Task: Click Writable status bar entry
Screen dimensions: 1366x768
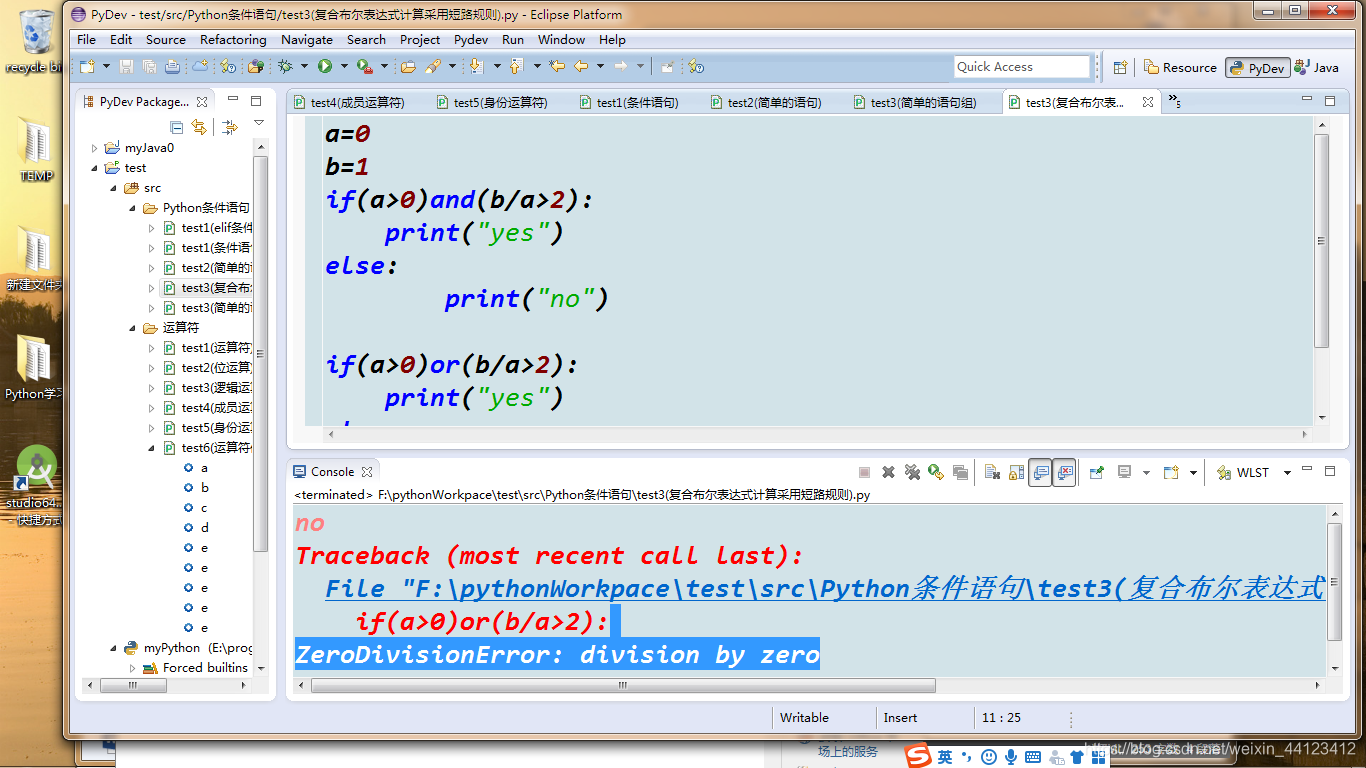Action: (804, 717)
